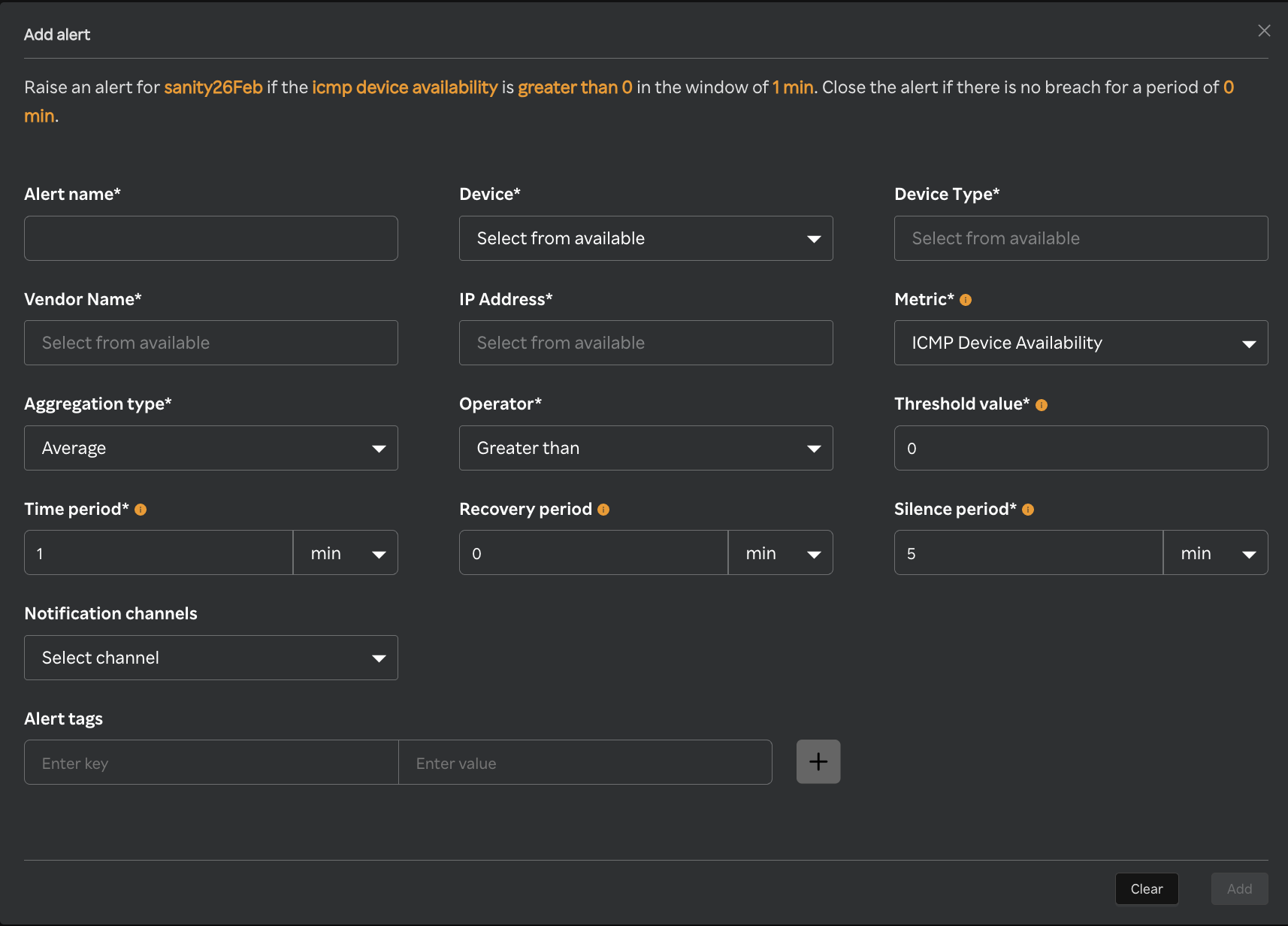This screenshot has width=1288, height=926.
Task: Click the Recovery period info icon
Action: tap(603, 510)
